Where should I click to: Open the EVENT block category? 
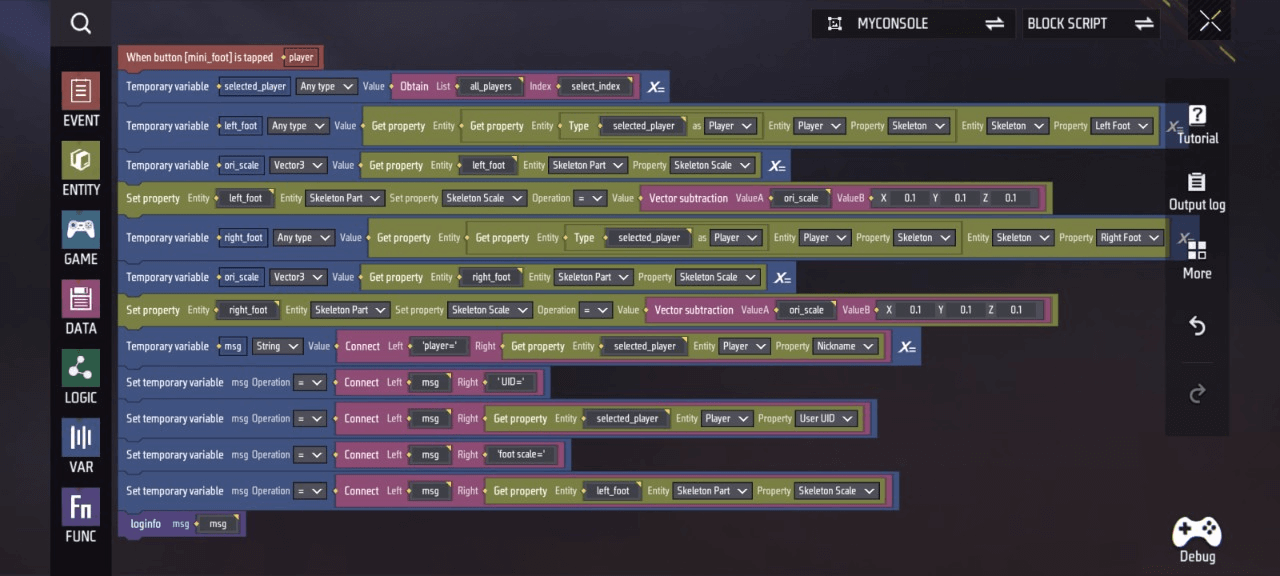click(81, 100)
